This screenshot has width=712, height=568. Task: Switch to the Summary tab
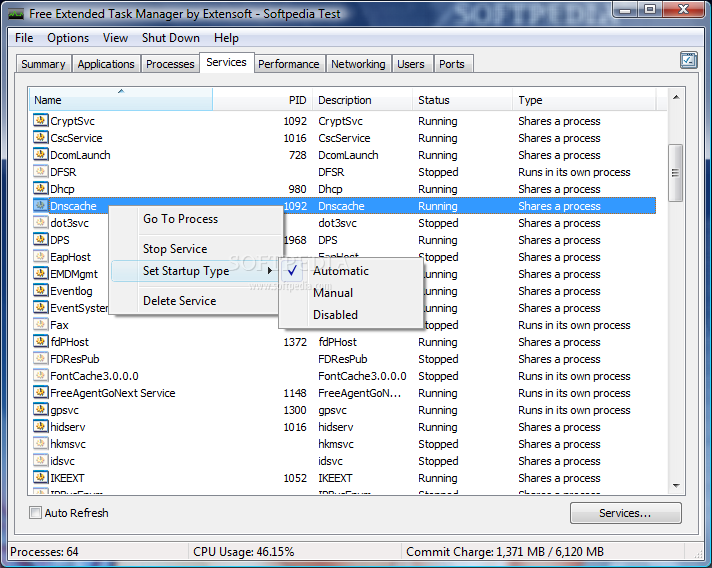click(44, 64)
